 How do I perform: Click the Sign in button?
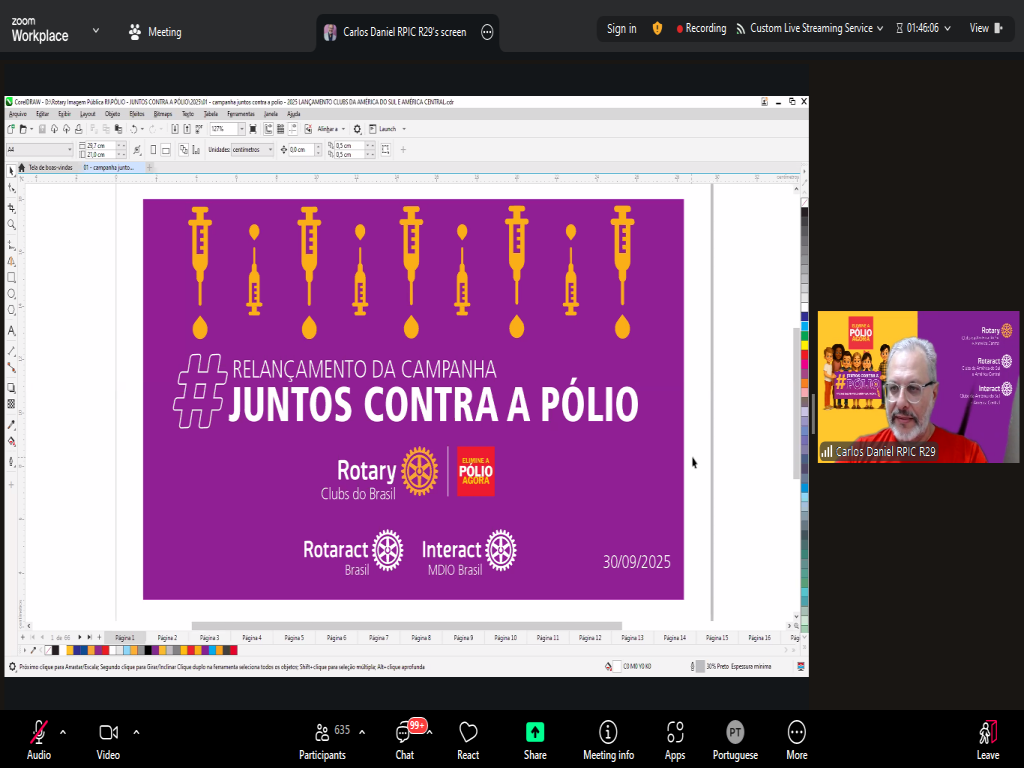tap(621, 28)
